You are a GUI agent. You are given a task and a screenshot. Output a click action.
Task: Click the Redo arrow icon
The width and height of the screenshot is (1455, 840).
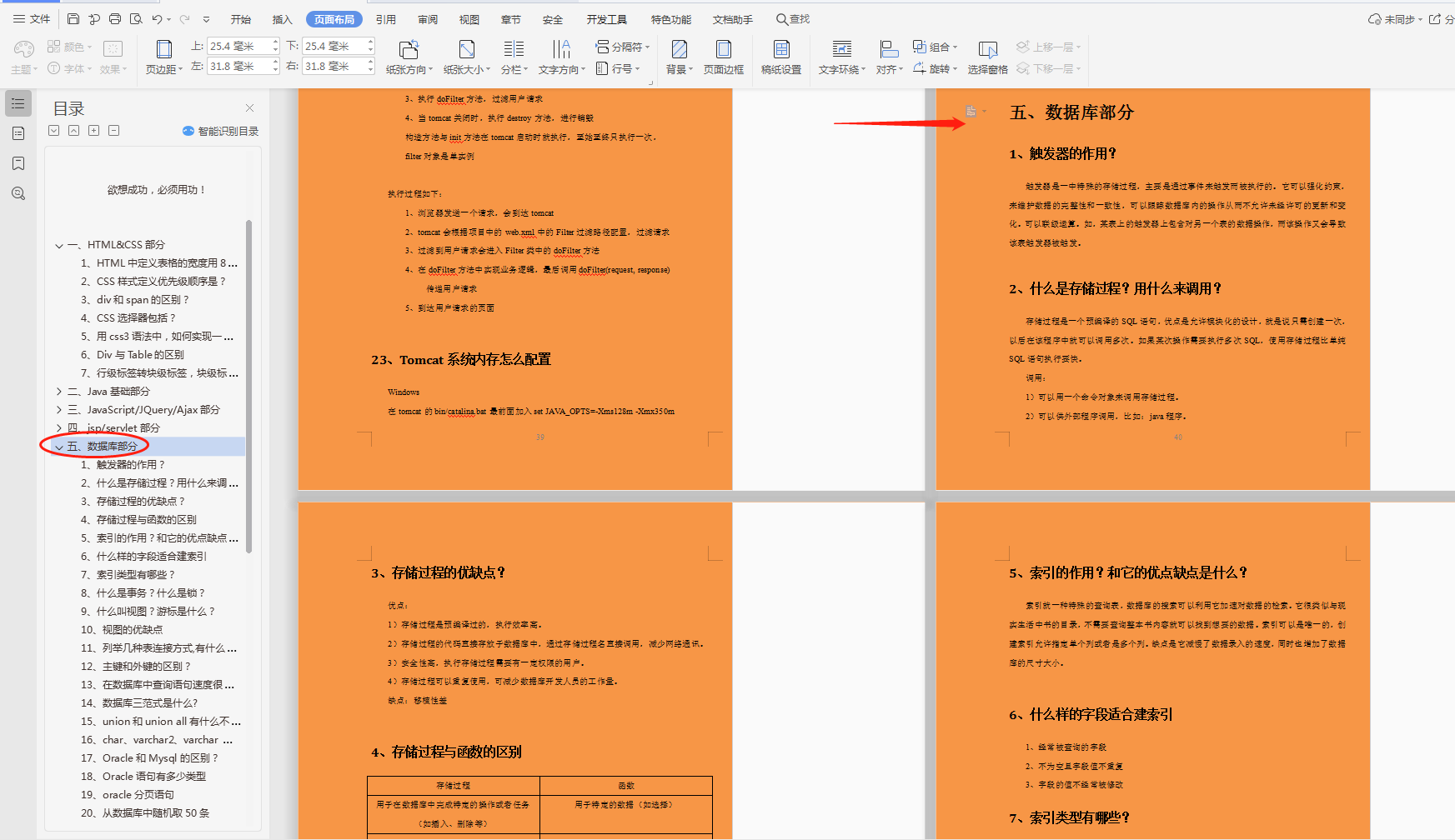click(x=185, y=19)
